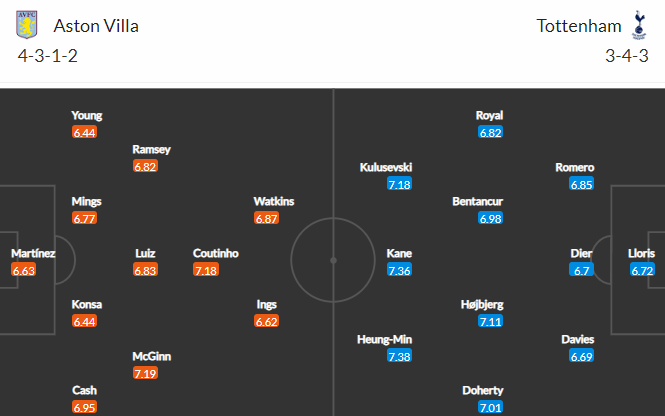665x416 pixels.
Task: Open the Tottenham team link
Action: [579, 26]
